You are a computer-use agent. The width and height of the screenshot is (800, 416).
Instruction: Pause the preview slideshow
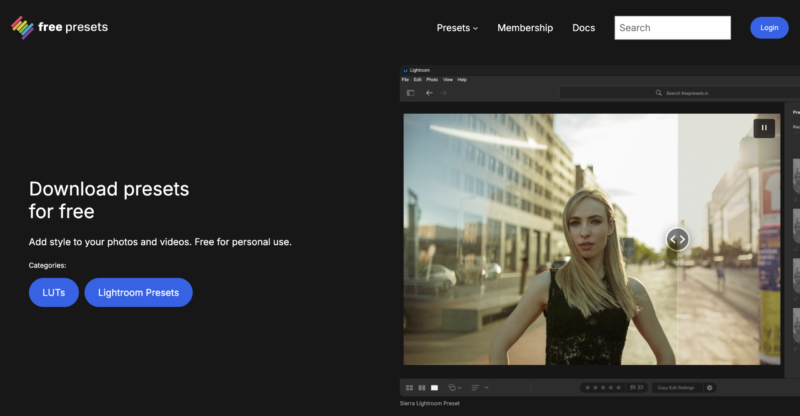click(764, 128)
